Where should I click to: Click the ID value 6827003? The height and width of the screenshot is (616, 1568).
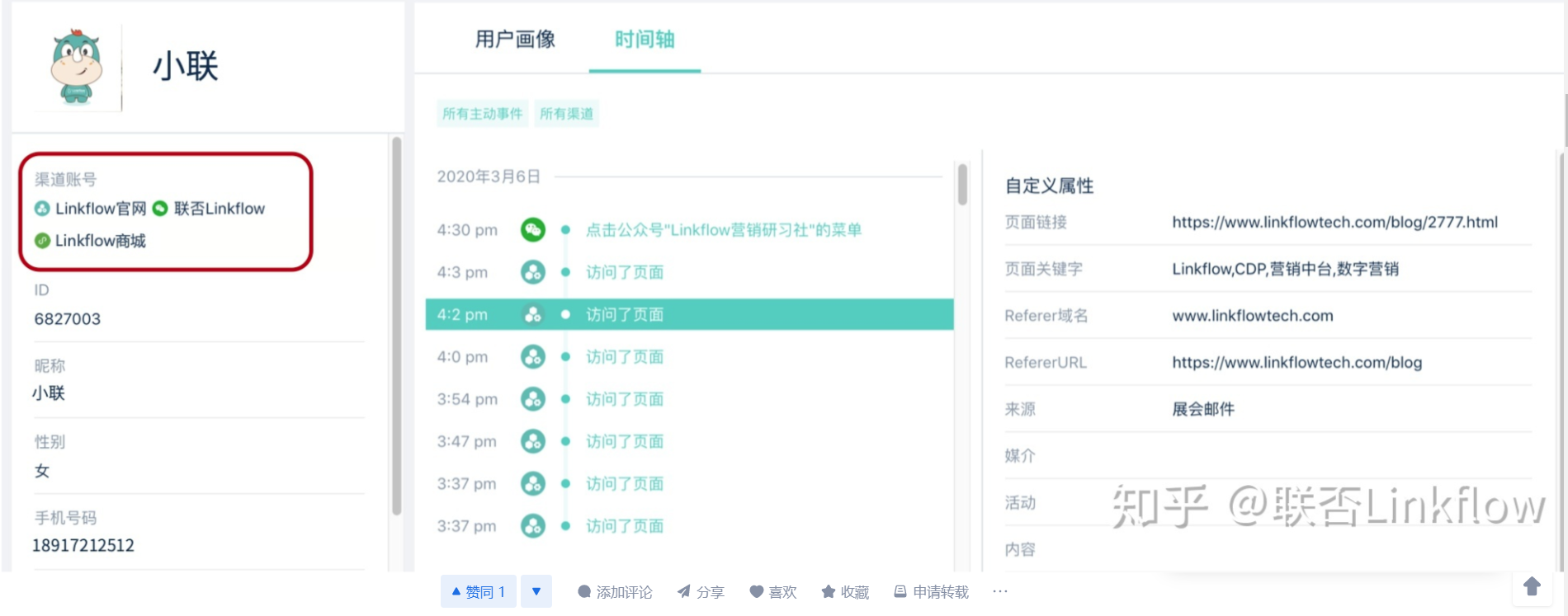[x=68, y=319]
